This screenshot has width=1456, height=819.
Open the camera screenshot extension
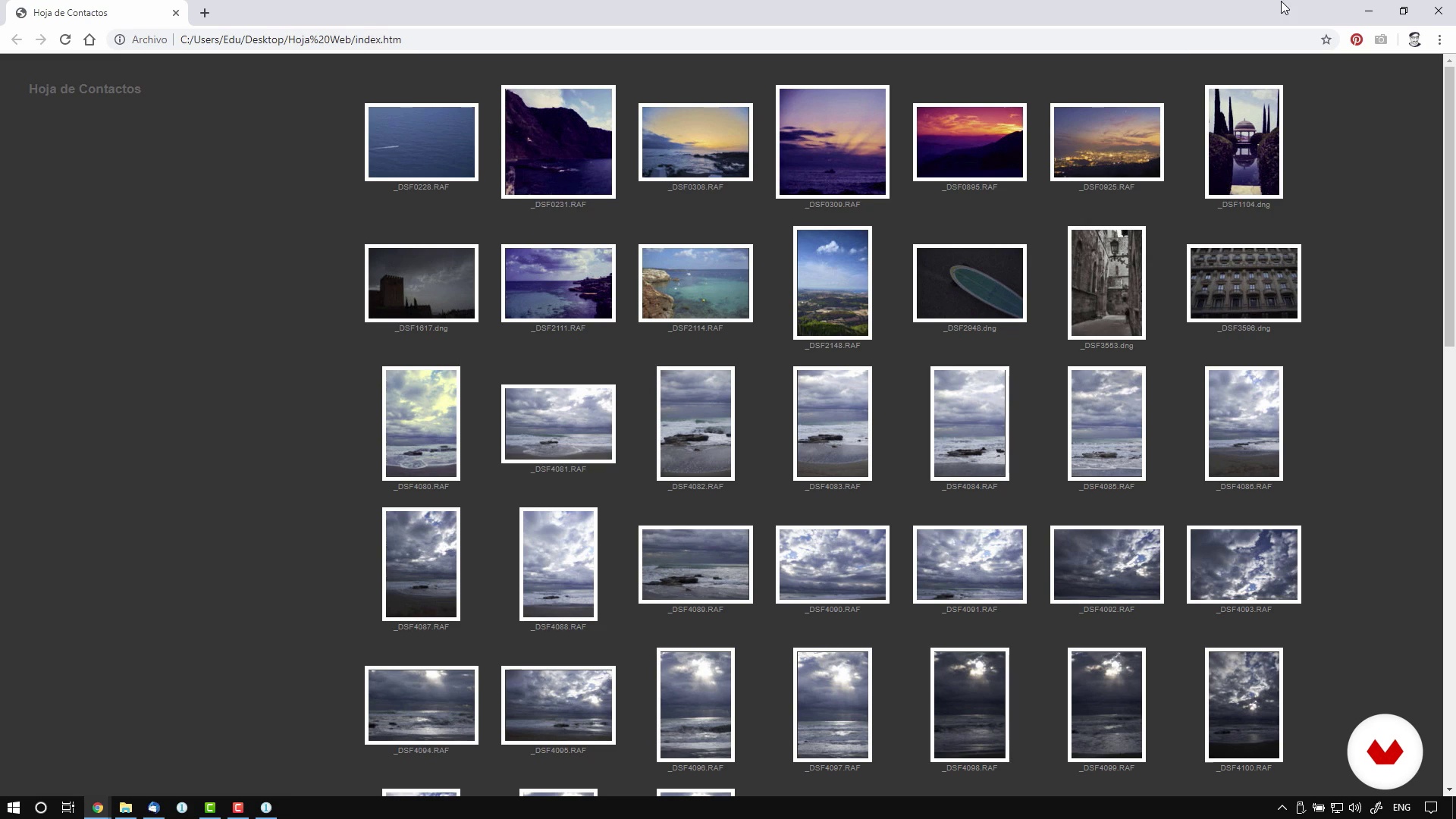point(1381,39)
